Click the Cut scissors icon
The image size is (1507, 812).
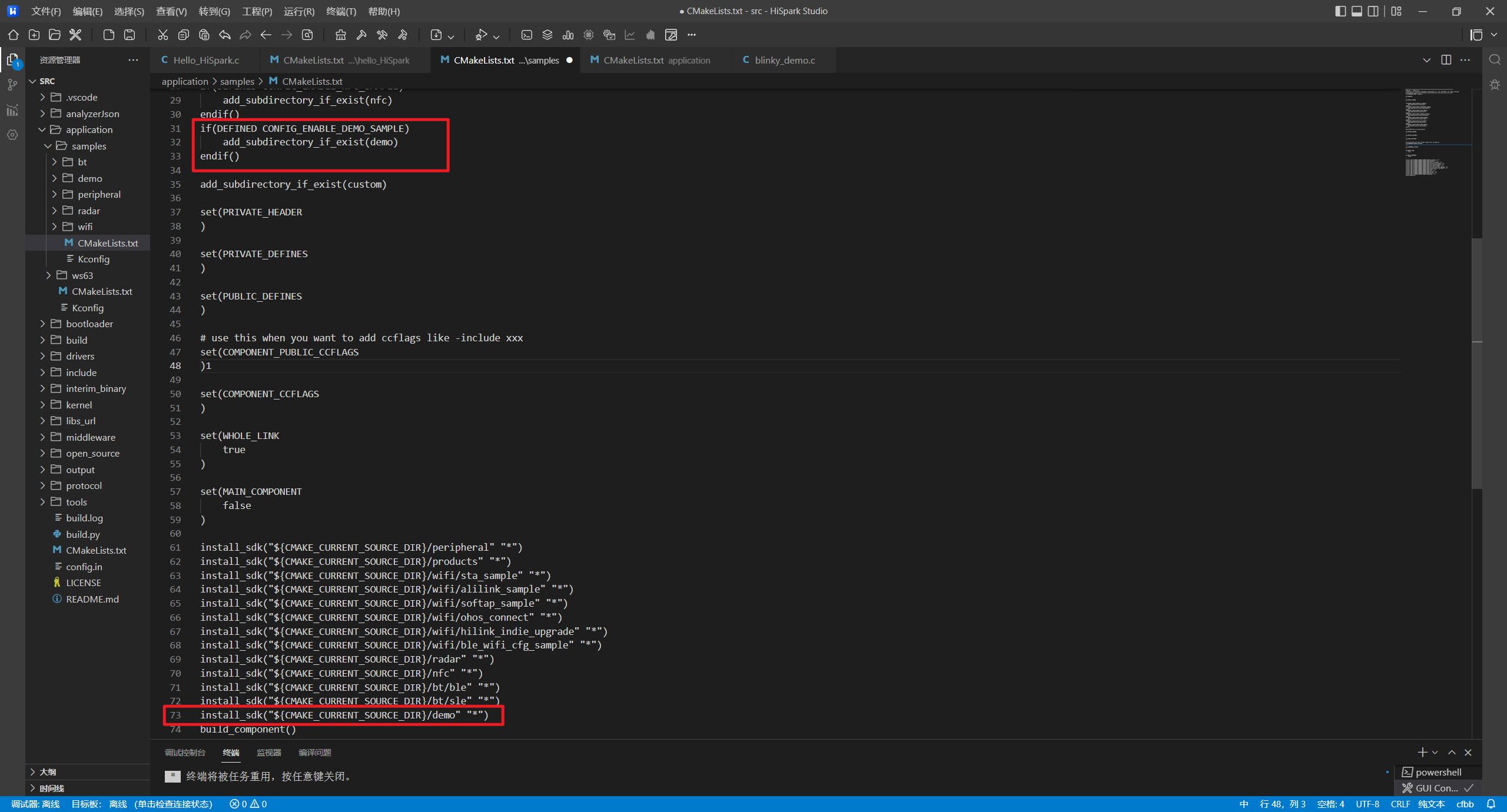coord(162,35)
